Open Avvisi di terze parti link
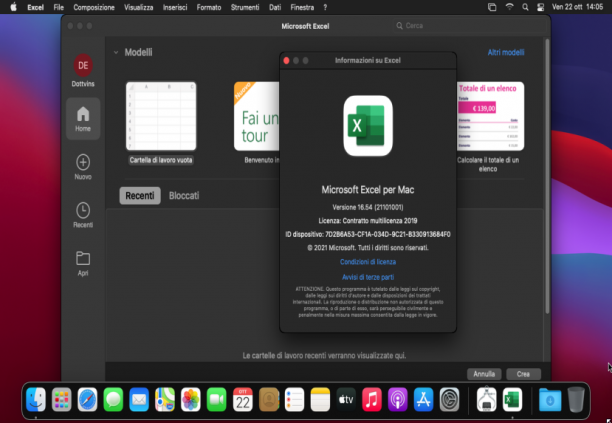Screen dimensions: 612x423 [368, 277]
